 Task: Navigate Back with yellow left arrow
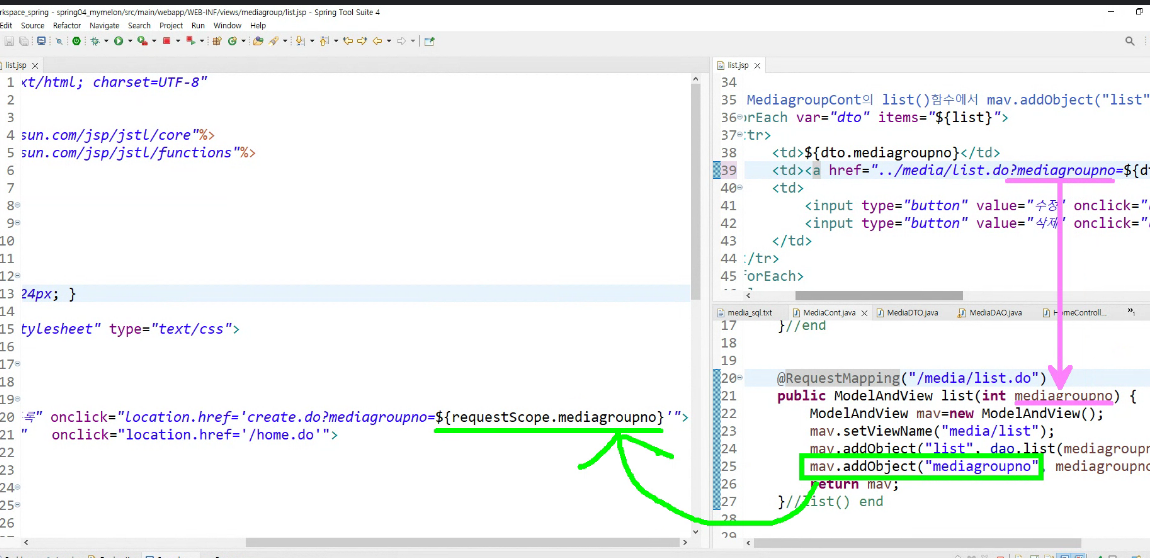[x=377, y=41]
